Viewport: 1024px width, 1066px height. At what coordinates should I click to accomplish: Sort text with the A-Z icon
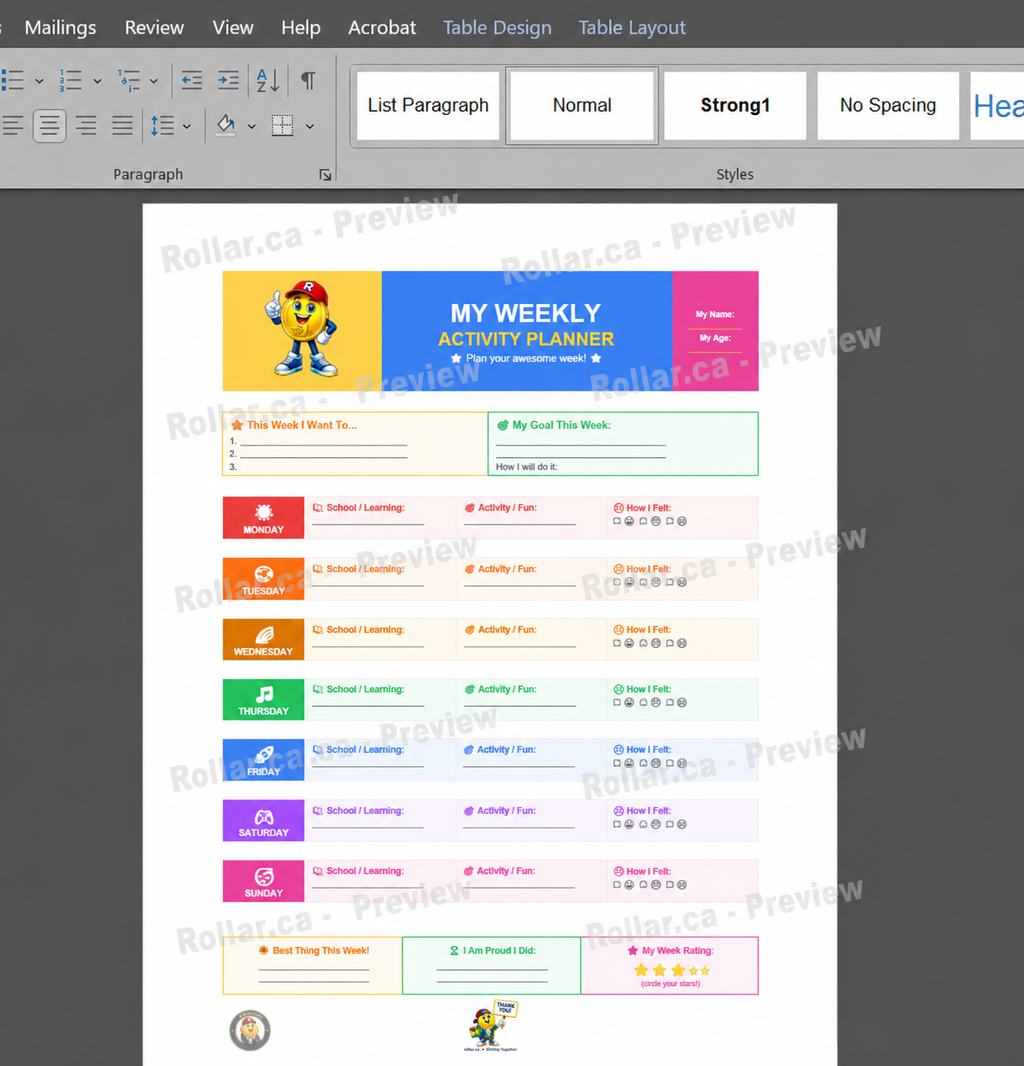coord(268,80)
